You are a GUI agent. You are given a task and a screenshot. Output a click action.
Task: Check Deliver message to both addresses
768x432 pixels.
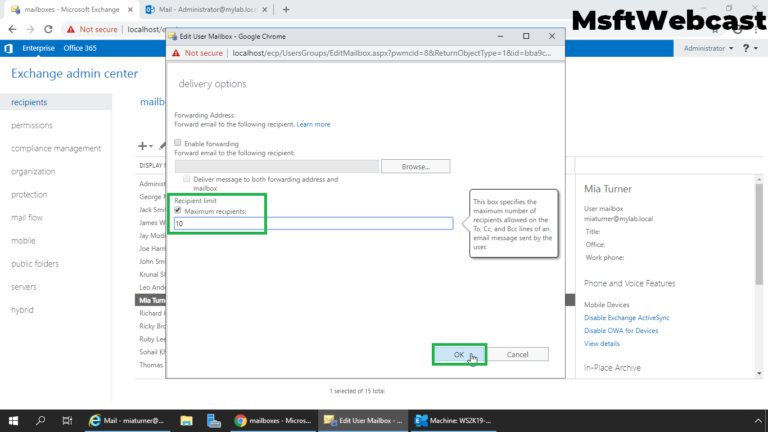click(x=187, y=179)
